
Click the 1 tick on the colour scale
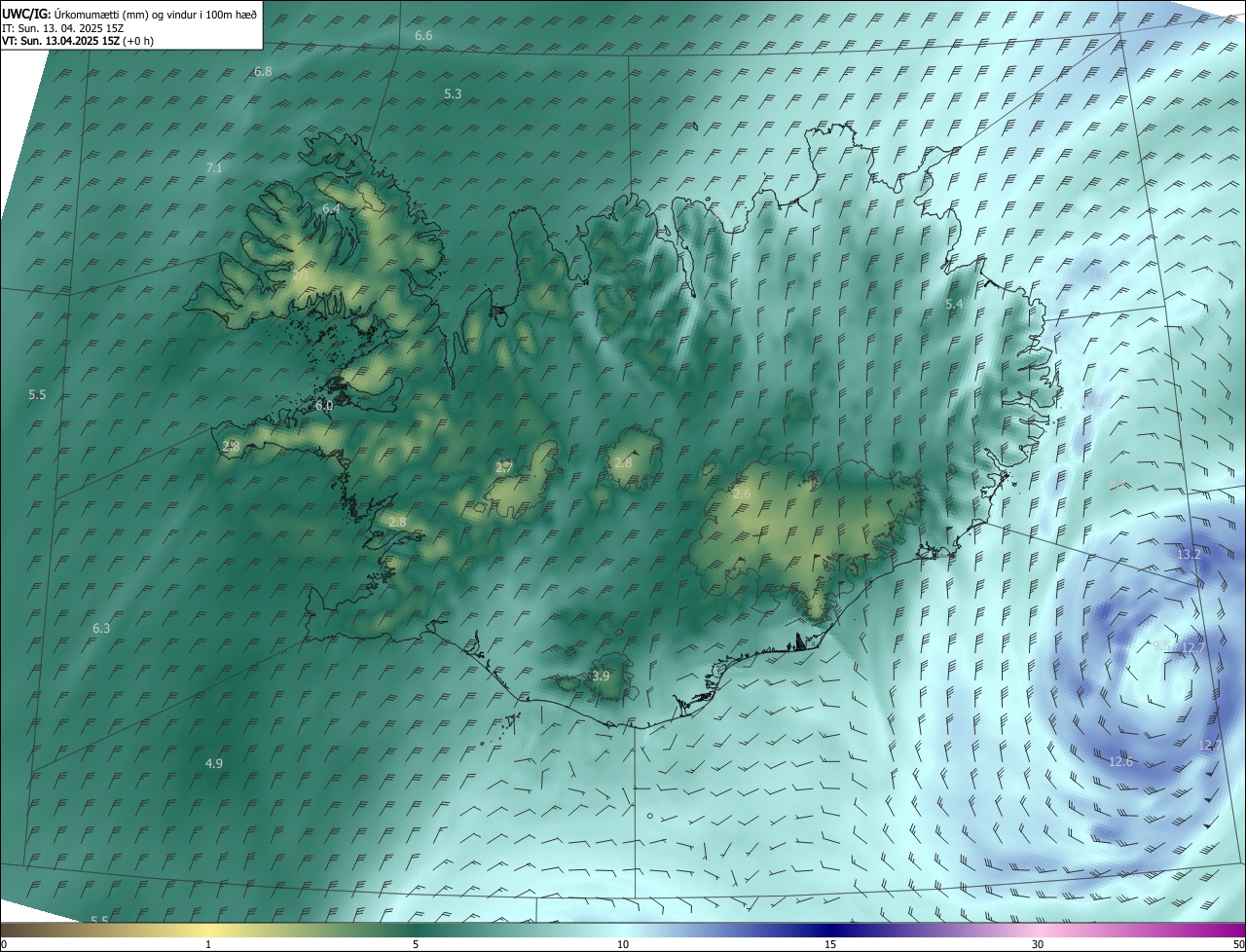point(208,944)
